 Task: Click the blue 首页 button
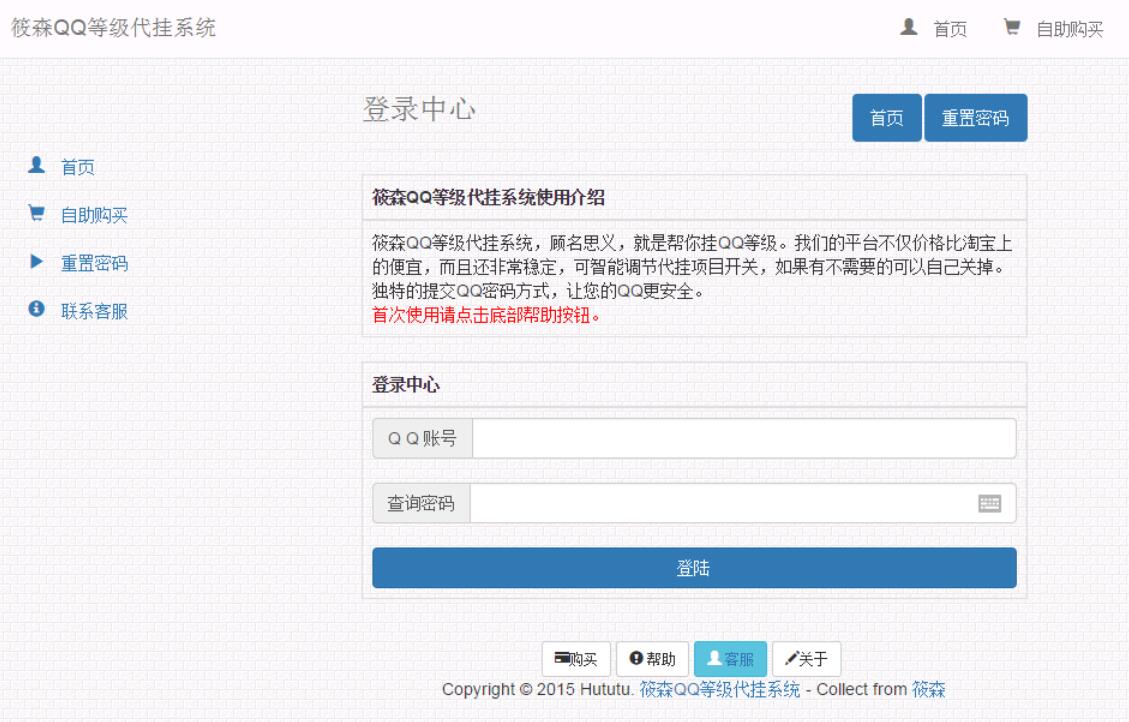click(886, 117)
